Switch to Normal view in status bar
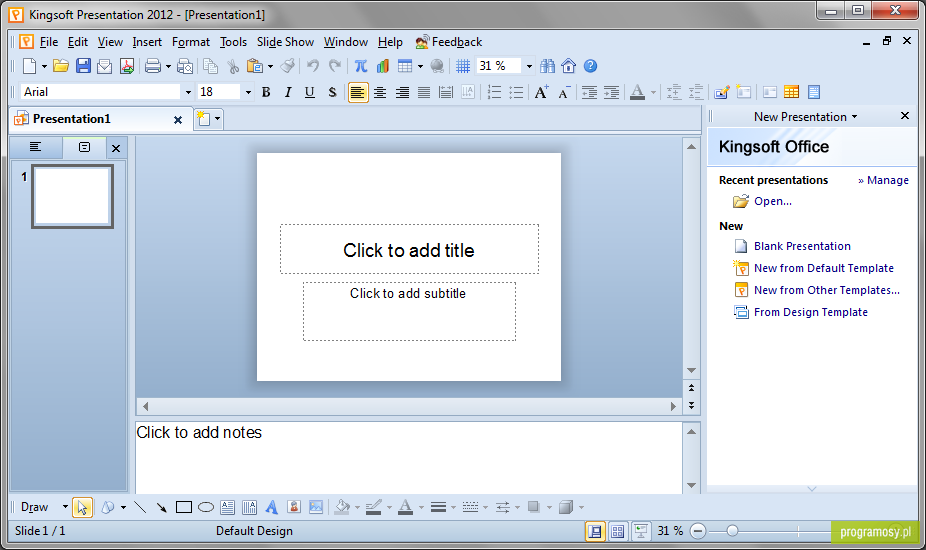The height and width of the screenshot is (550, 926). click(x=595, y=531)
